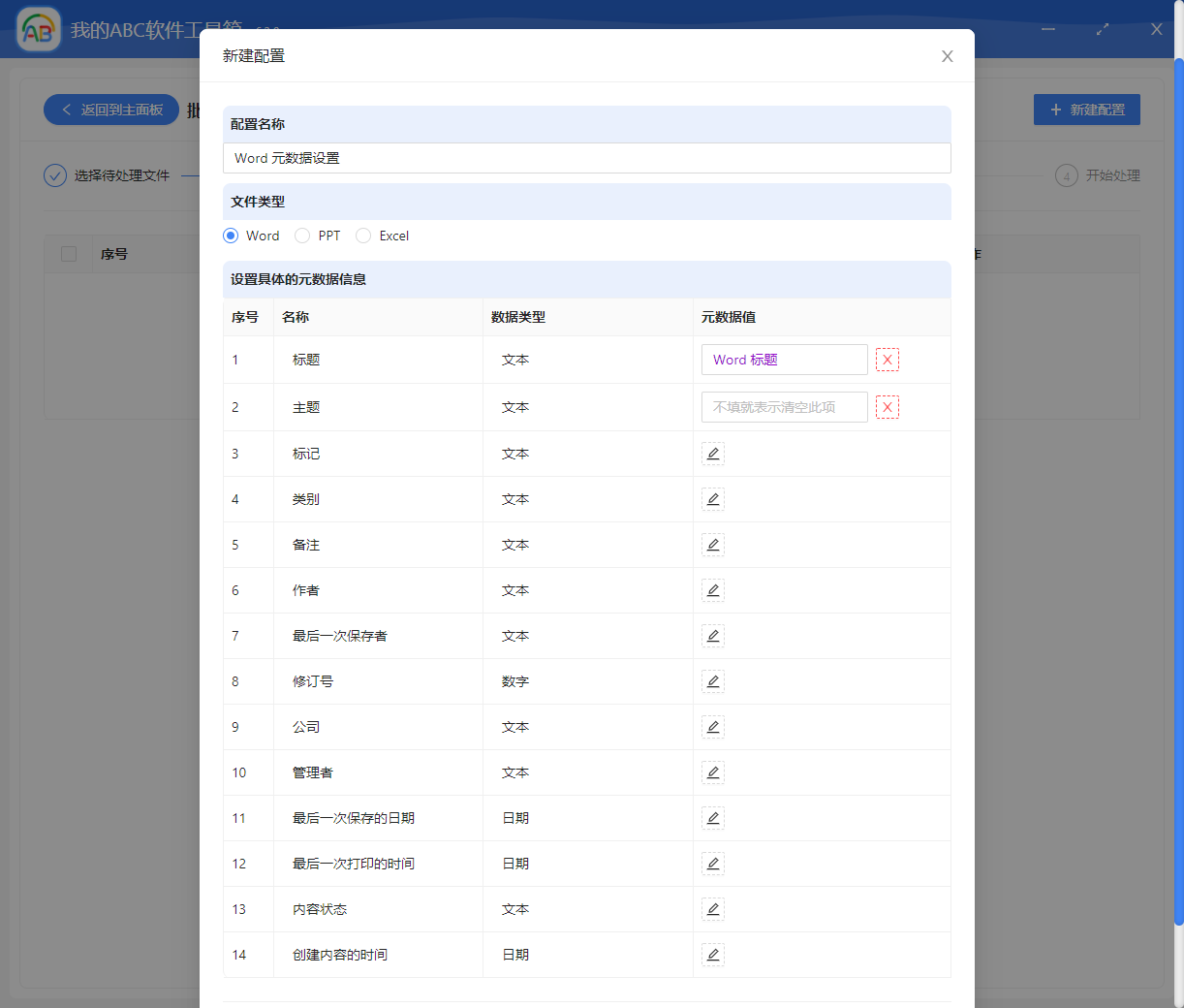Click the ABC toolbox logo icon

38,29
